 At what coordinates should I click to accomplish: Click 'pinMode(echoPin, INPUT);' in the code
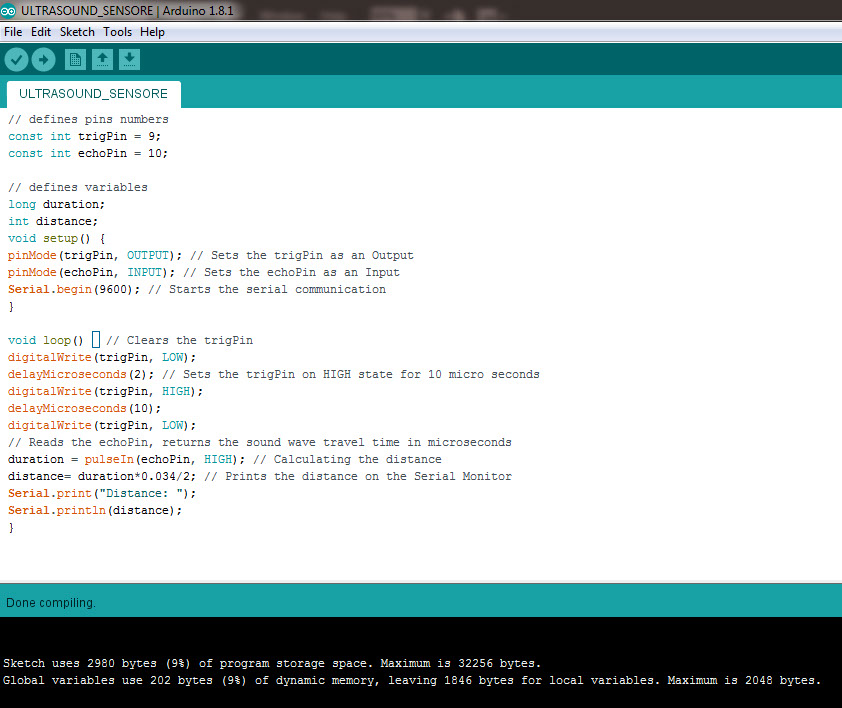pos(91,272)
